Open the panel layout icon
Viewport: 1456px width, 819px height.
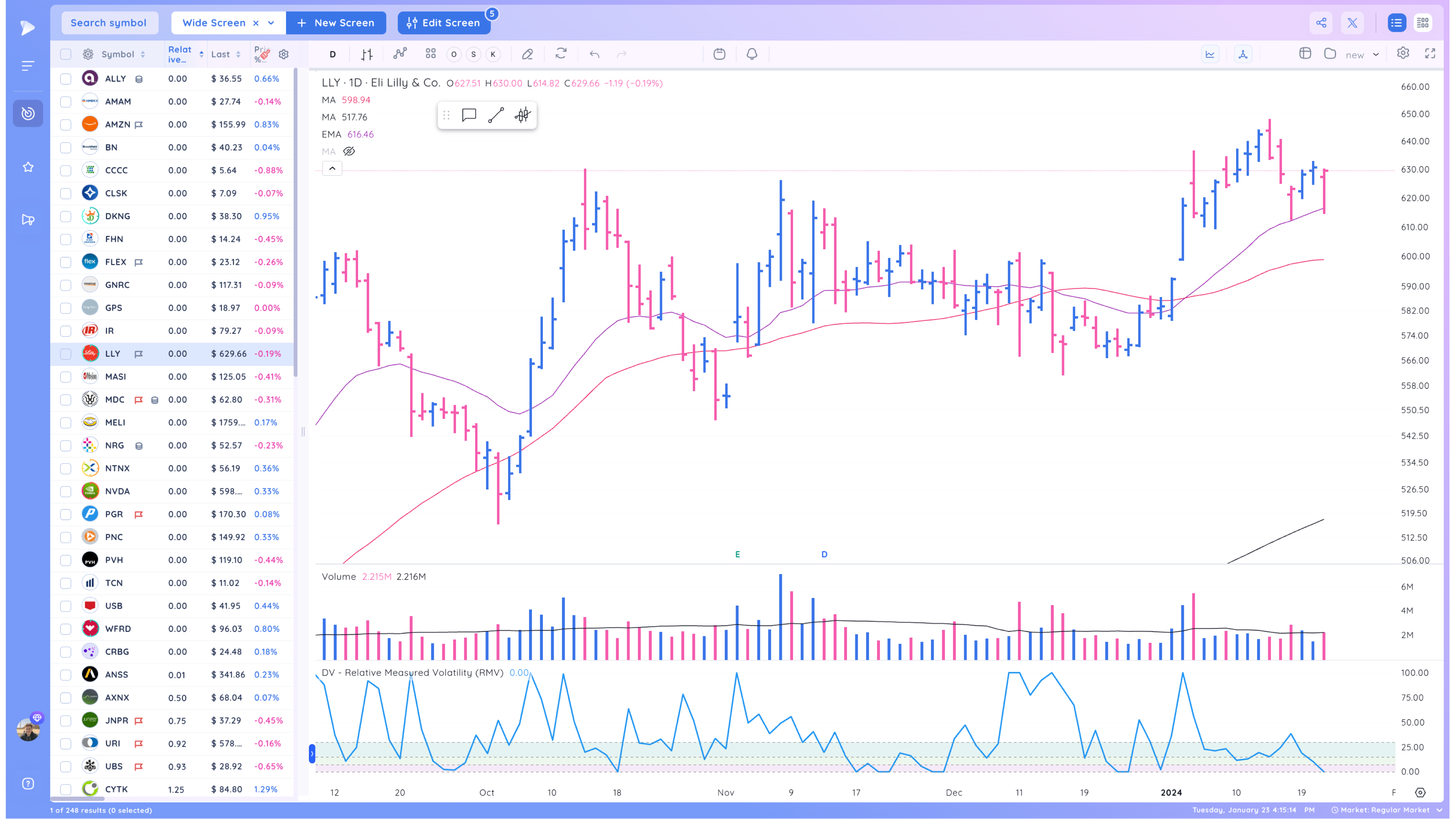pos(1305,53)
